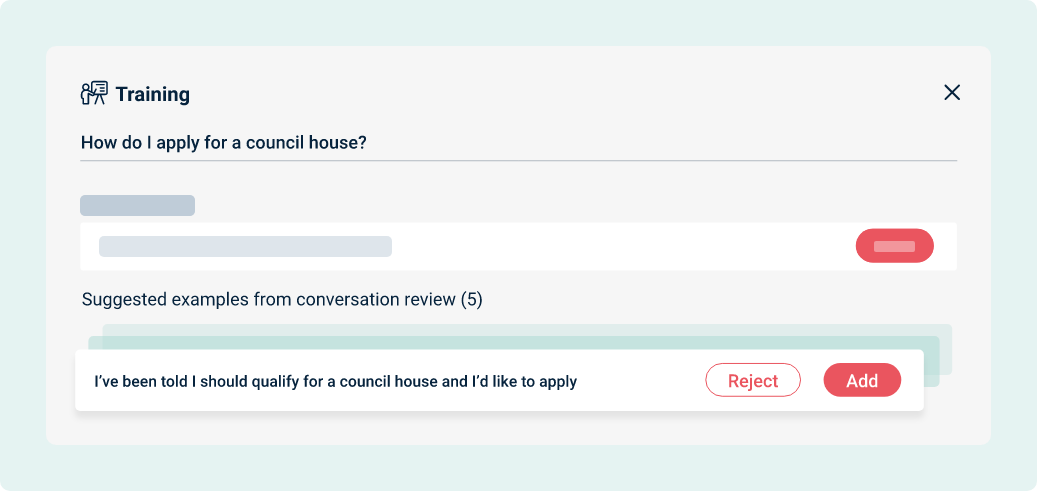Click the light rectangle inside red pill

point(894,246)
